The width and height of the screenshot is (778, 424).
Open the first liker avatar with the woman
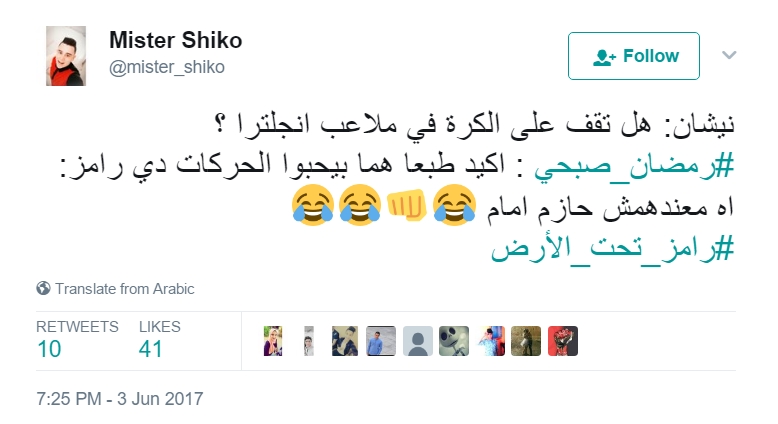click(273, 341)
